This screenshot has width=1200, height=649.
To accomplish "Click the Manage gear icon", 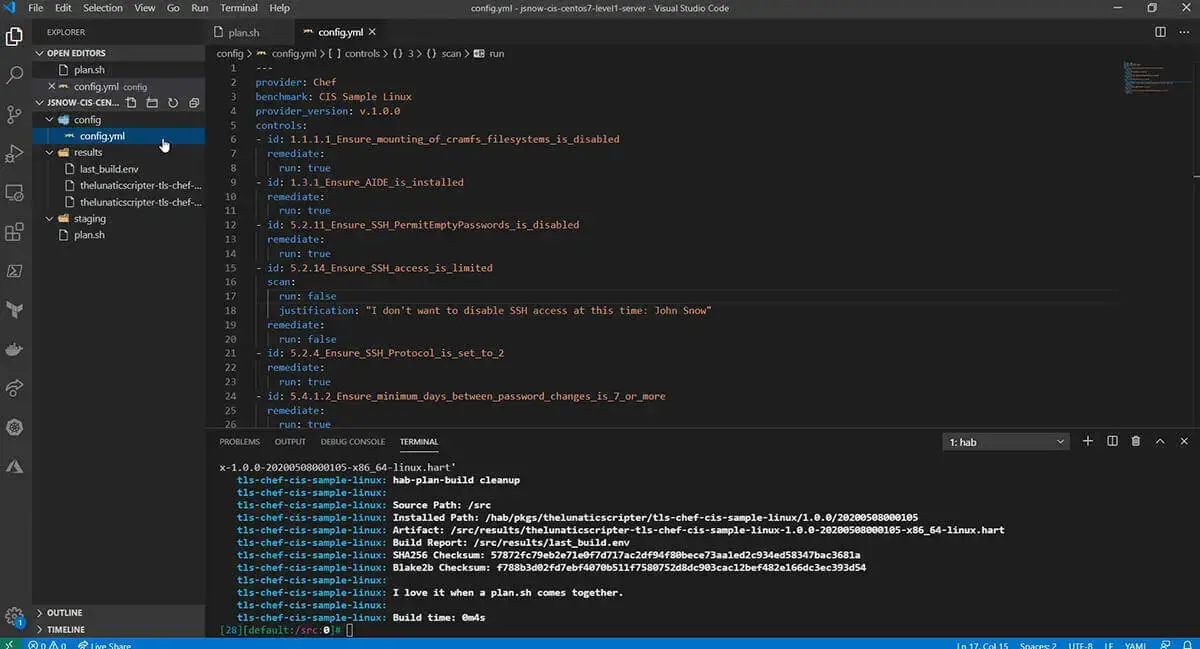I will click(14, 615).
